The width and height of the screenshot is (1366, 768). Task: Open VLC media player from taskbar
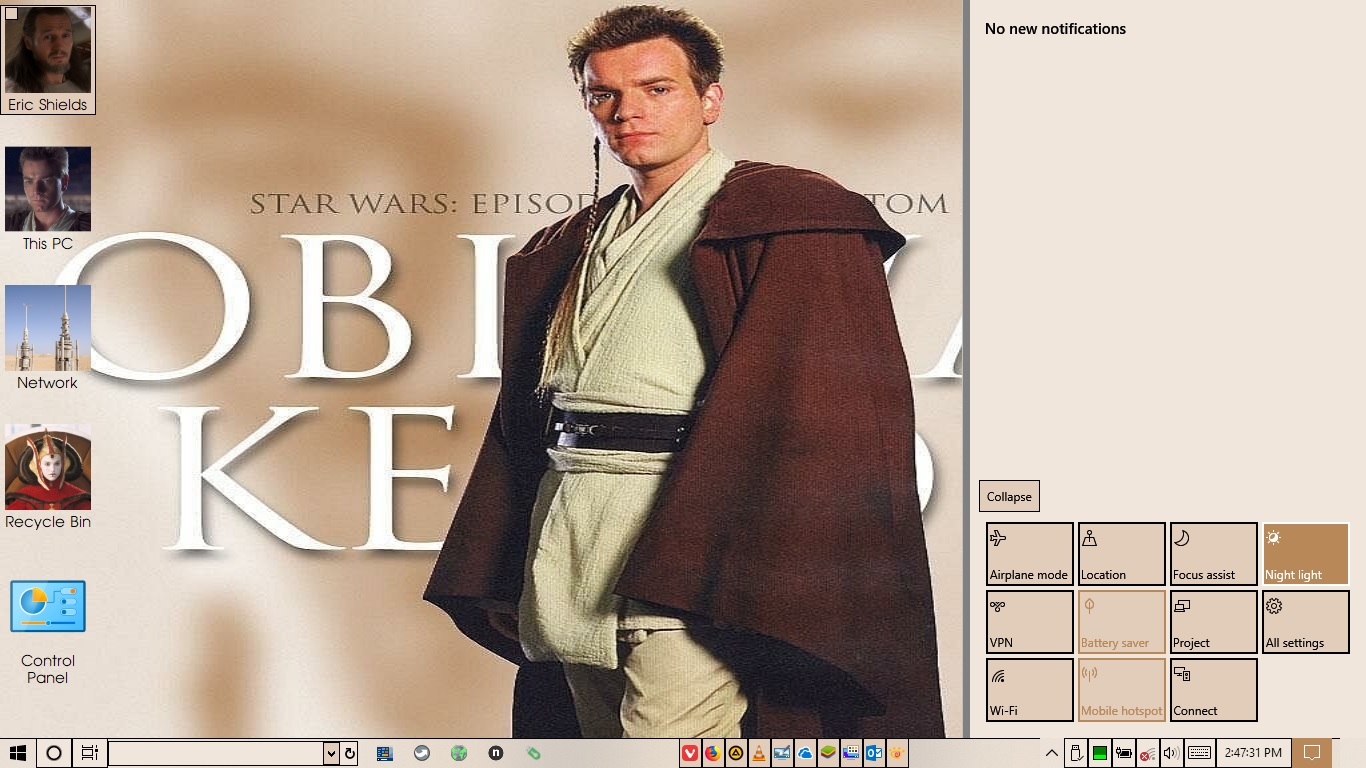(x=759, y=753)
